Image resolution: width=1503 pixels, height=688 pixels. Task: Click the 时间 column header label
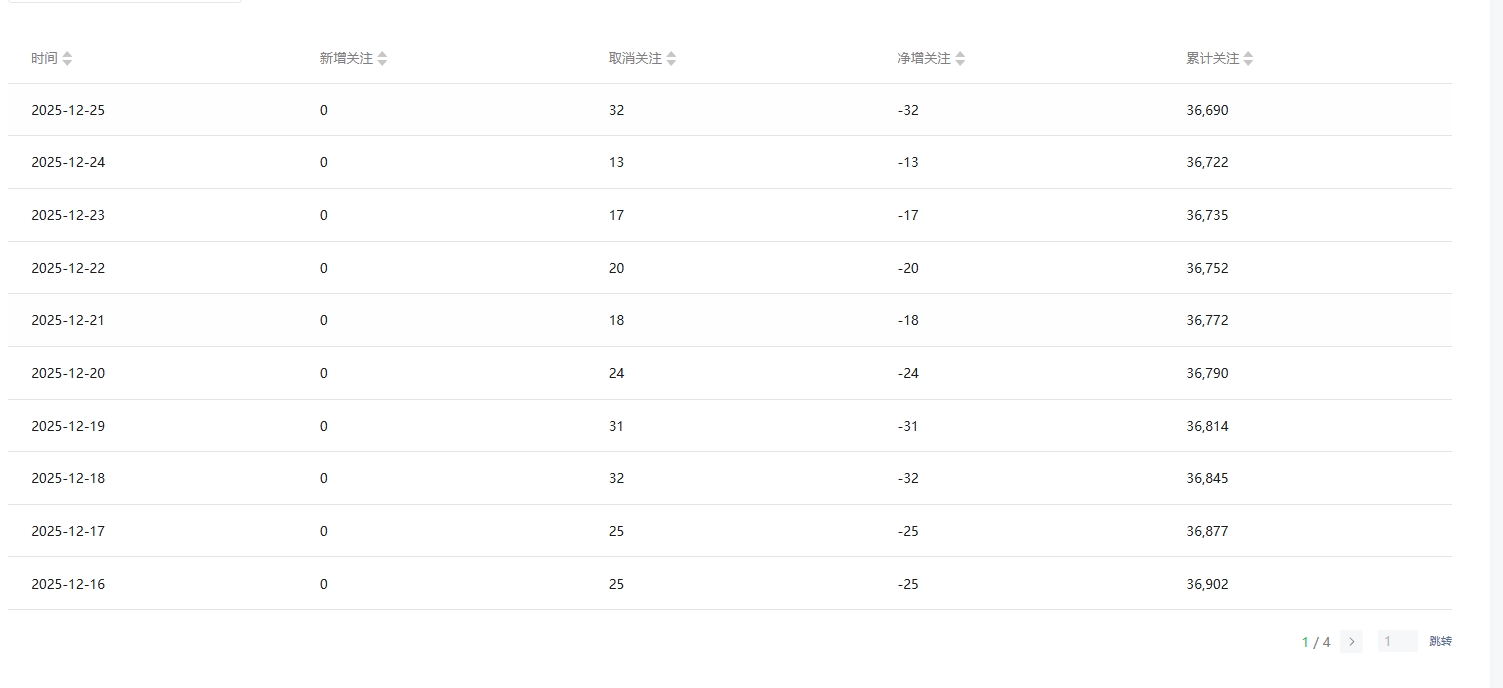(x=44, y=59)
